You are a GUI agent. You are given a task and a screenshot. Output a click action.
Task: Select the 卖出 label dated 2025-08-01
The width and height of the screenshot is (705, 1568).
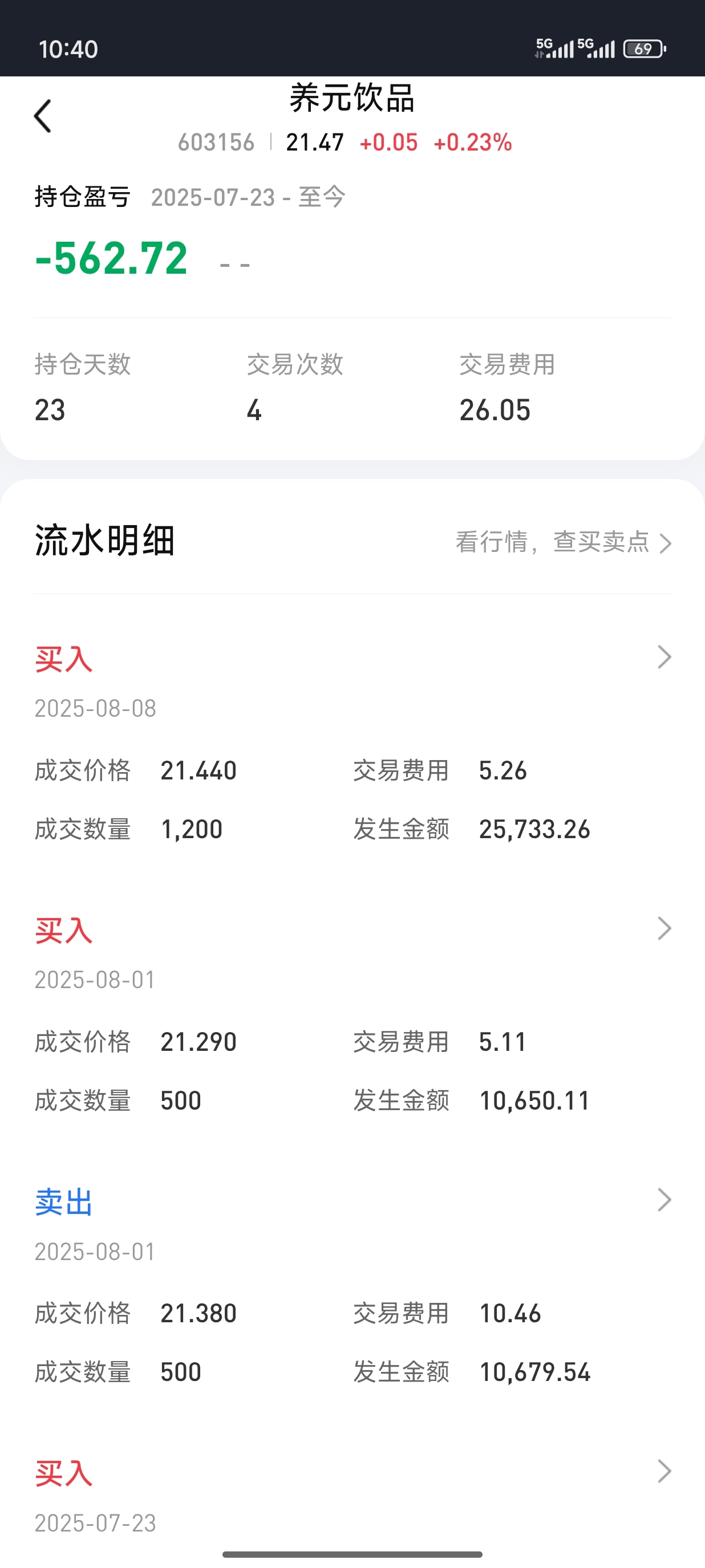click(63, 1202)
